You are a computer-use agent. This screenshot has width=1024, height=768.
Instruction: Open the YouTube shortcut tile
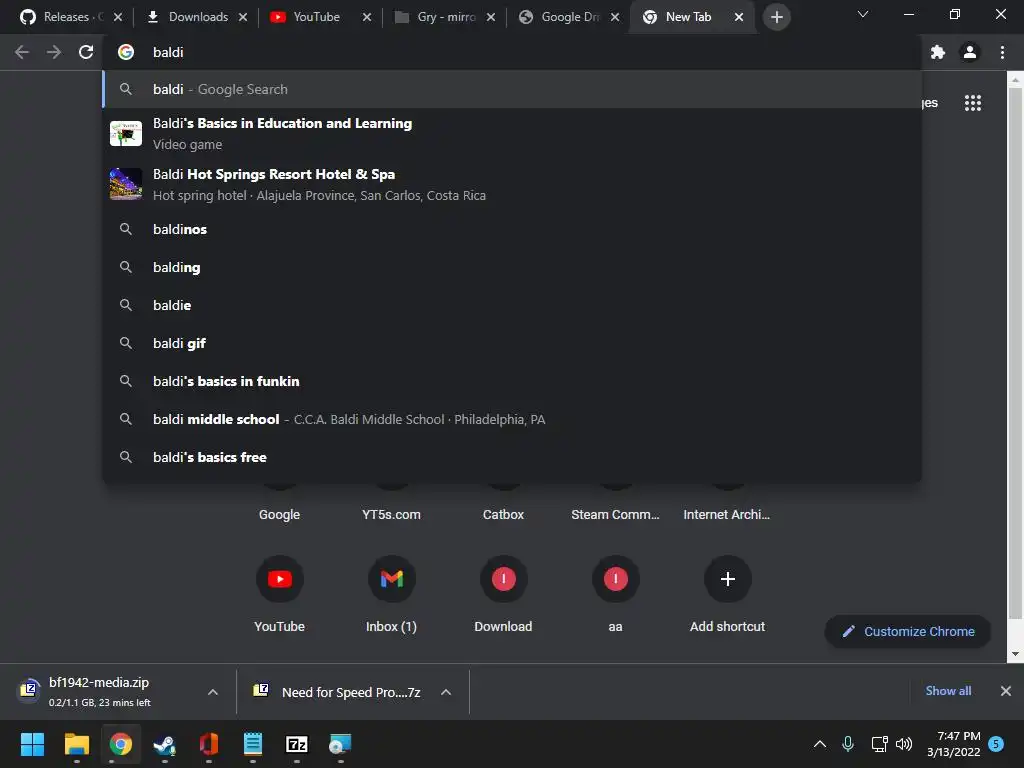280,594
